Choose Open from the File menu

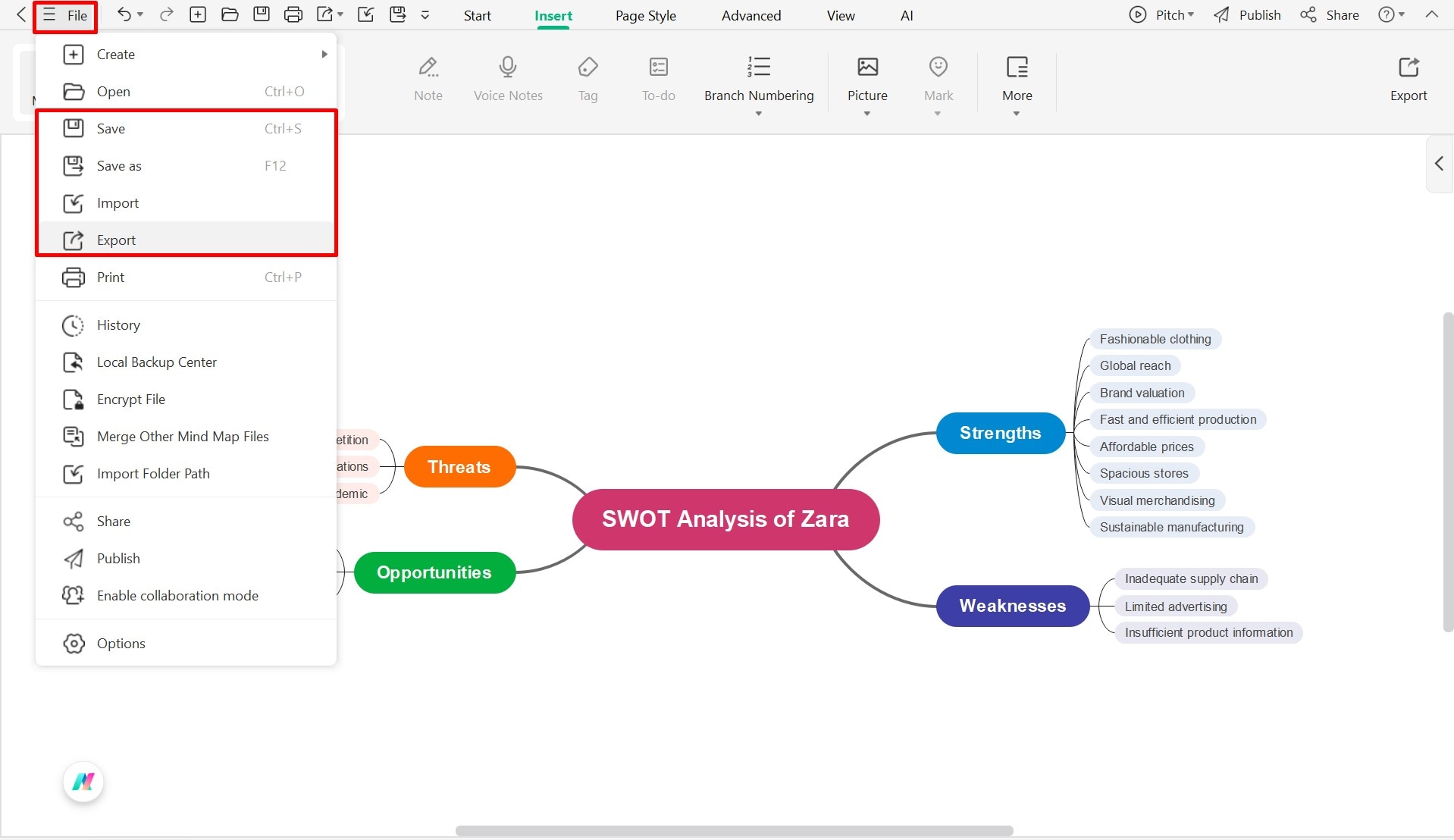coord(186,92)
